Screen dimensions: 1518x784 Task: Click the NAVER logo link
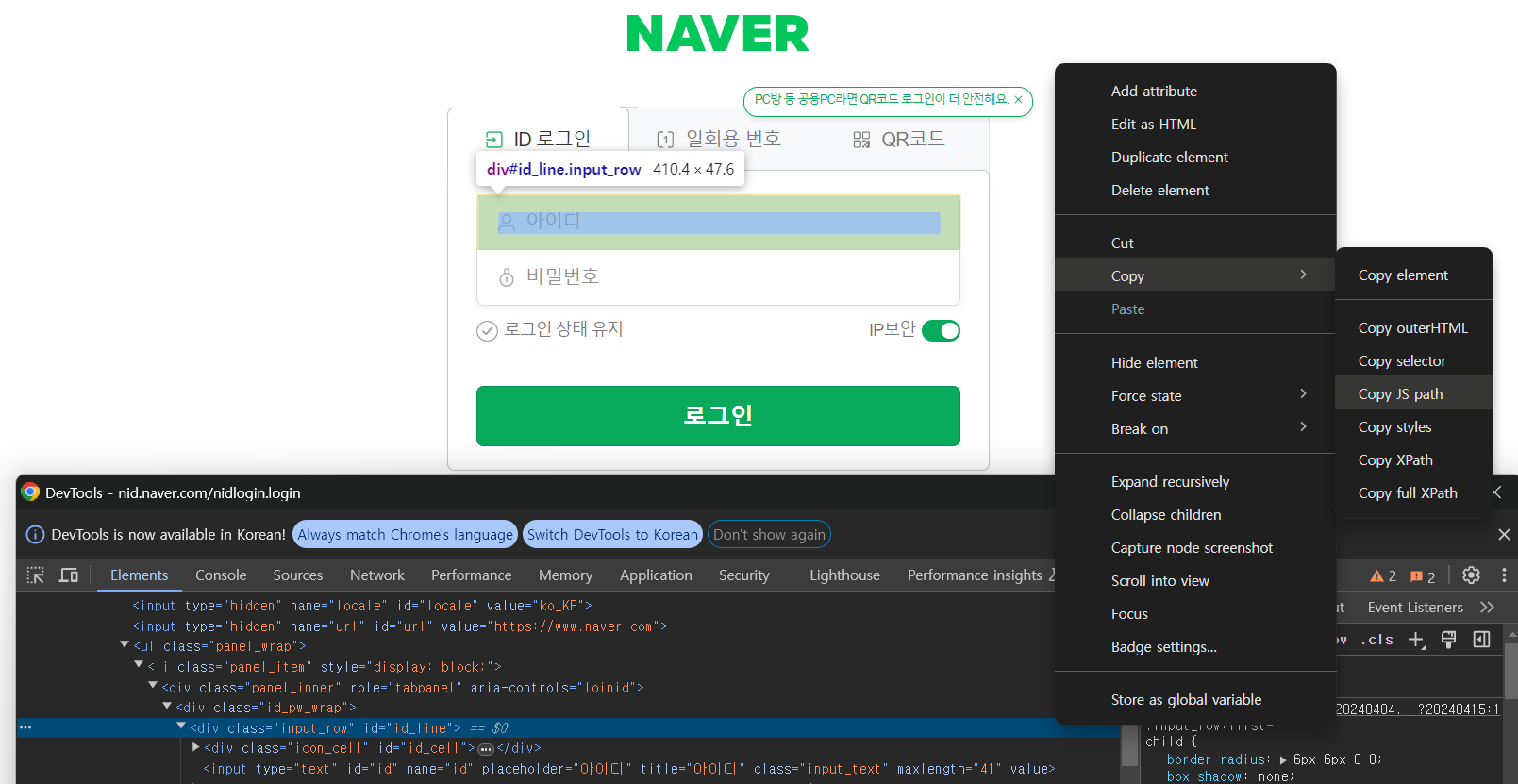[x=718, y=34]
